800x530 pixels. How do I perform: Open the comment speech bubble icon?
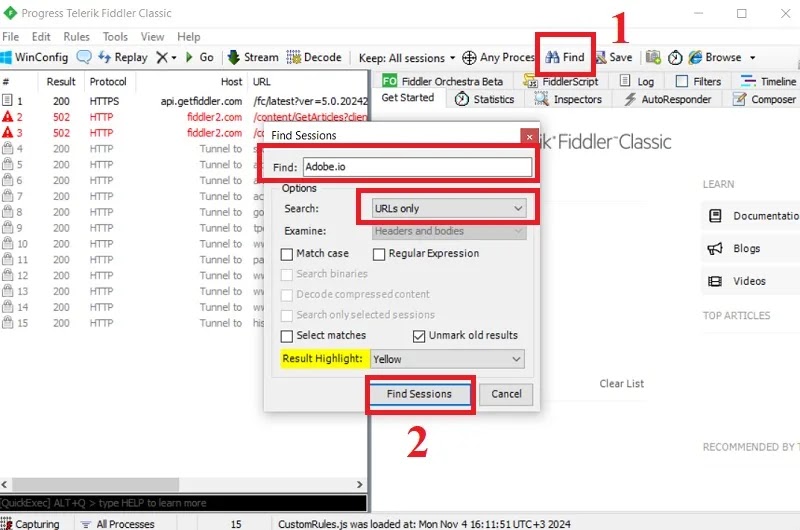pyautogui.click(x=84, y=57)
